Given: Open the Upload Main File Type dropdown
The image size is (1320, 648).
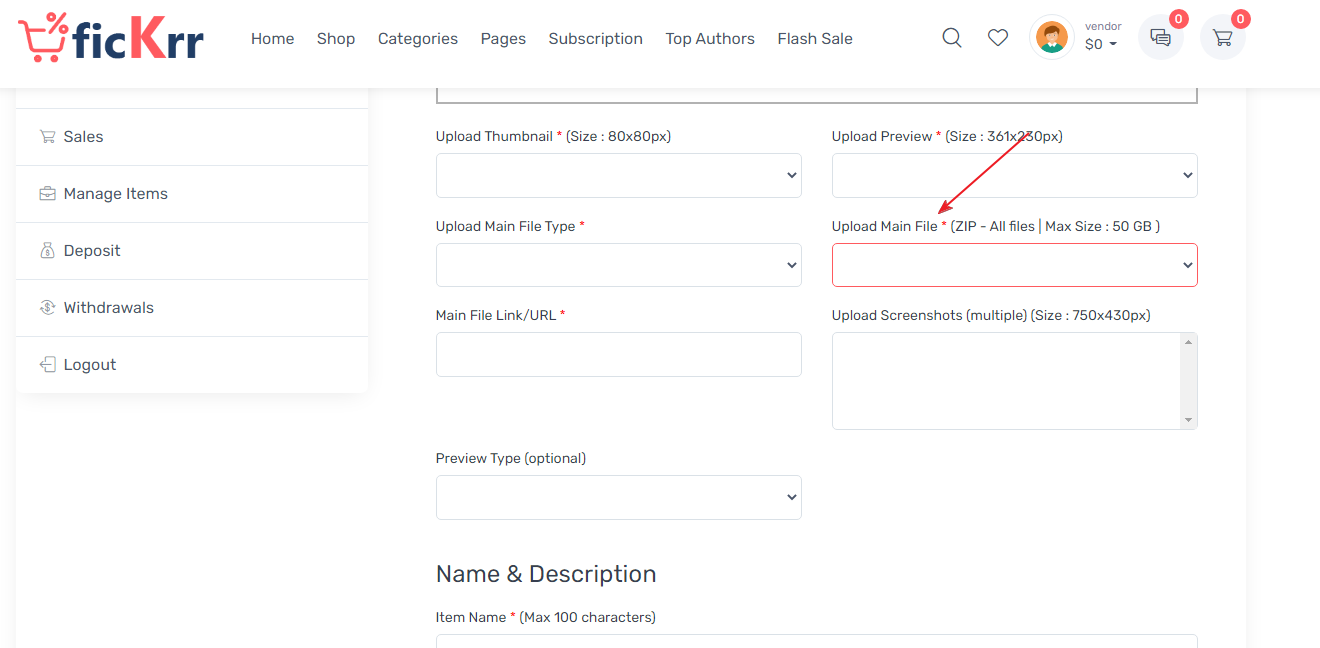Looking at the screenshot, I should [x=618, y=265].
